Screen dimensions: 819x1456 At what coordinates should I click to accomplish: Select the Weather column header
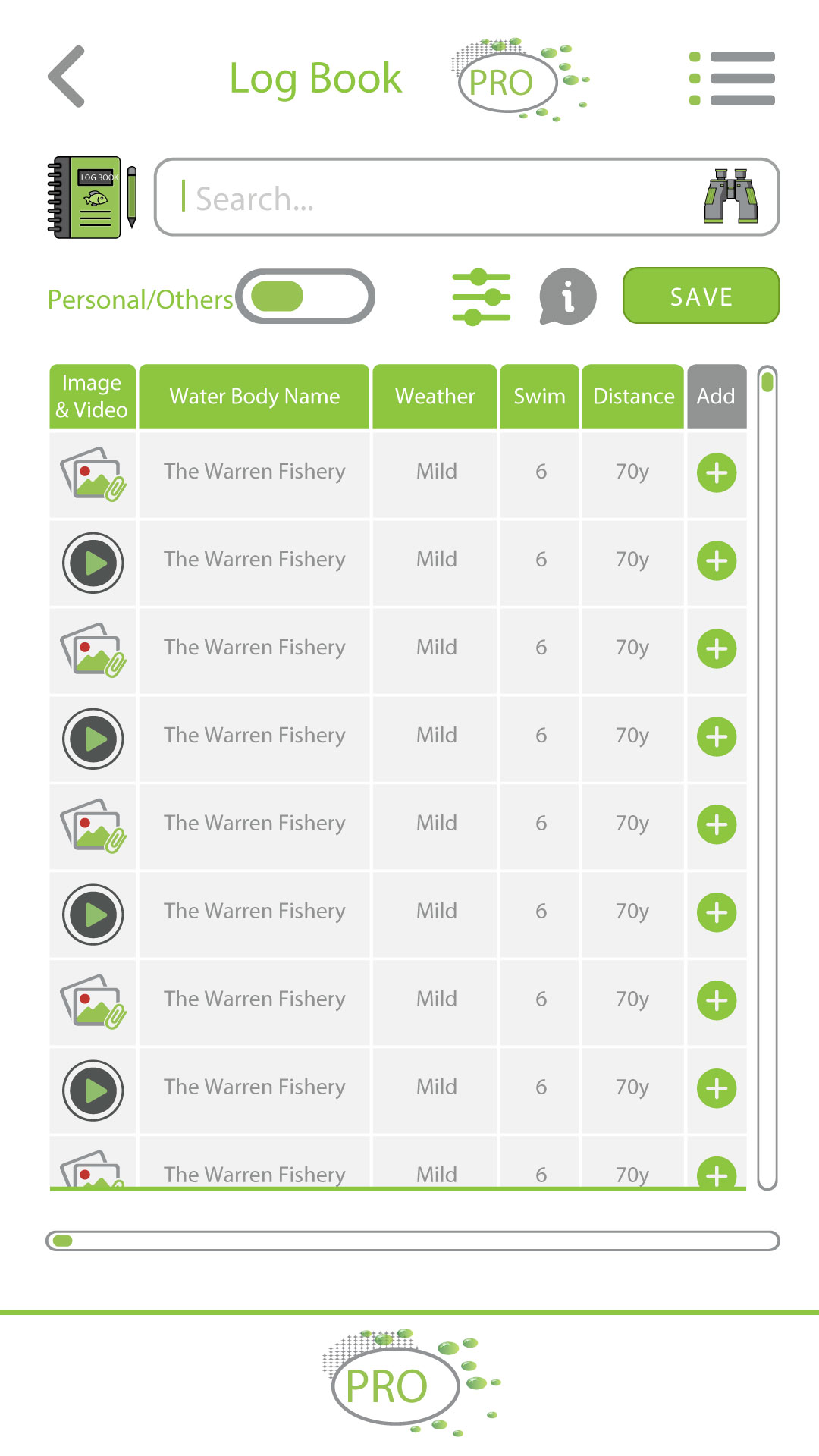coord(435,397)
